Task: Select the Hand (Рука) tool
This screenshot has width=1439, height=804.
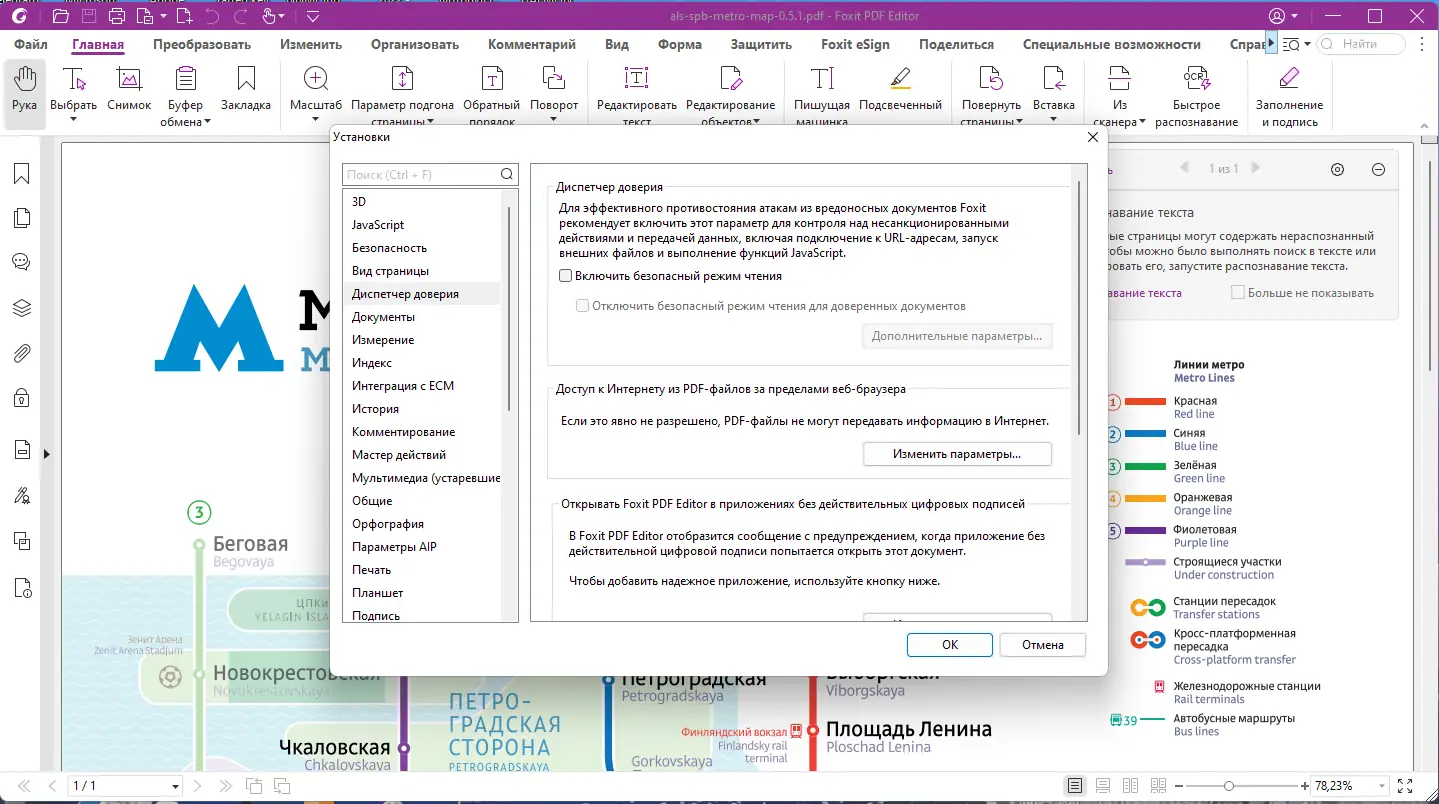Action: tap(24, 92)
